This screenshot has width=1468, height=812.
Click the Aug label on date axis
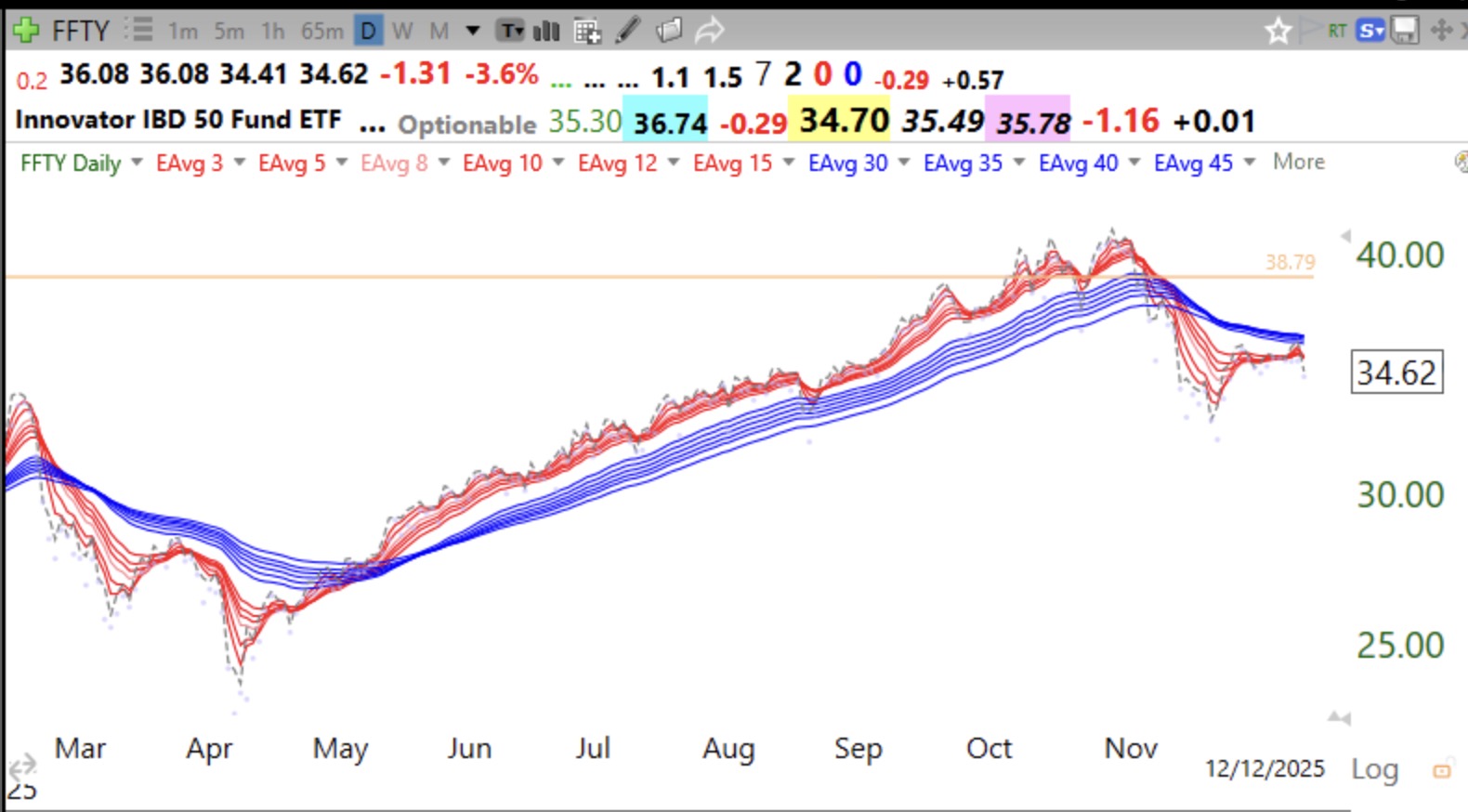click(728, 749)
